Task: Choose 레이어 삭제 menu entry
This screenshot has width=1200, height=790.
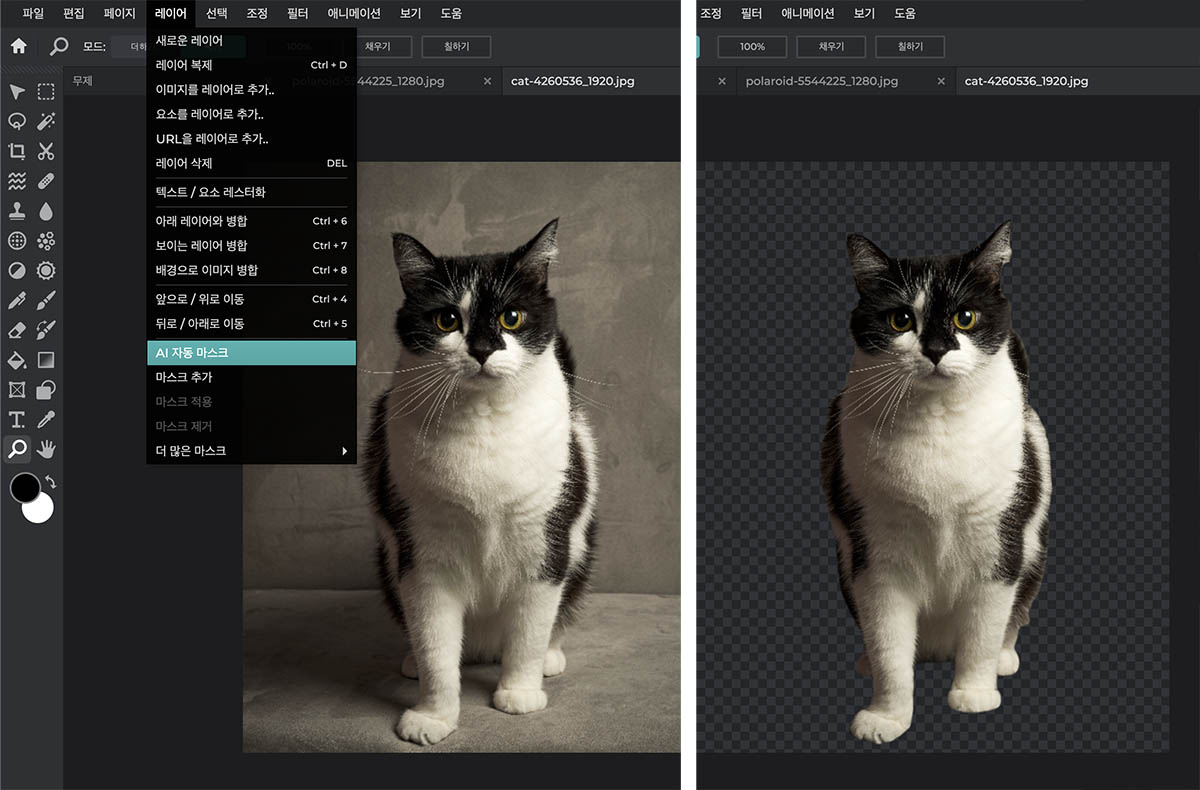Action: click(x=251, y=163)
